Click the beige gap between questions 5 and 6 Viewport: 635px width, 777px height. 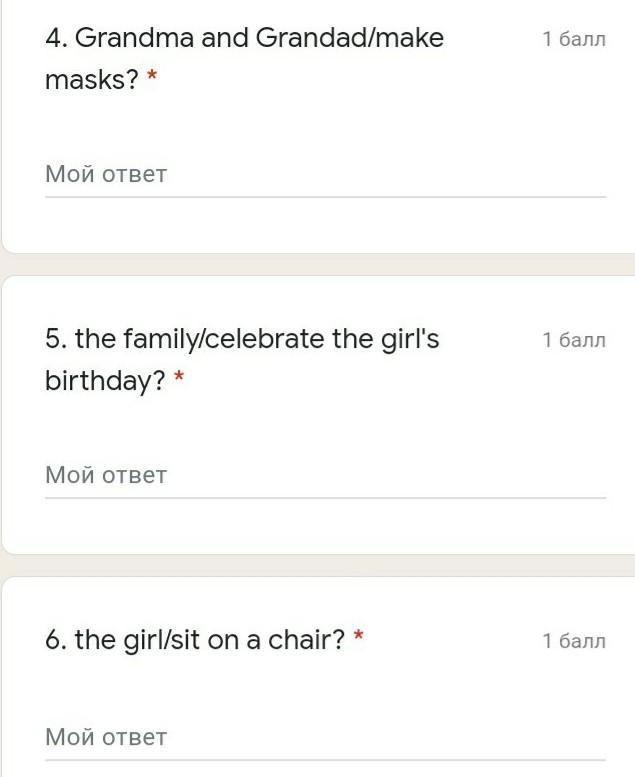pos(317,566)
